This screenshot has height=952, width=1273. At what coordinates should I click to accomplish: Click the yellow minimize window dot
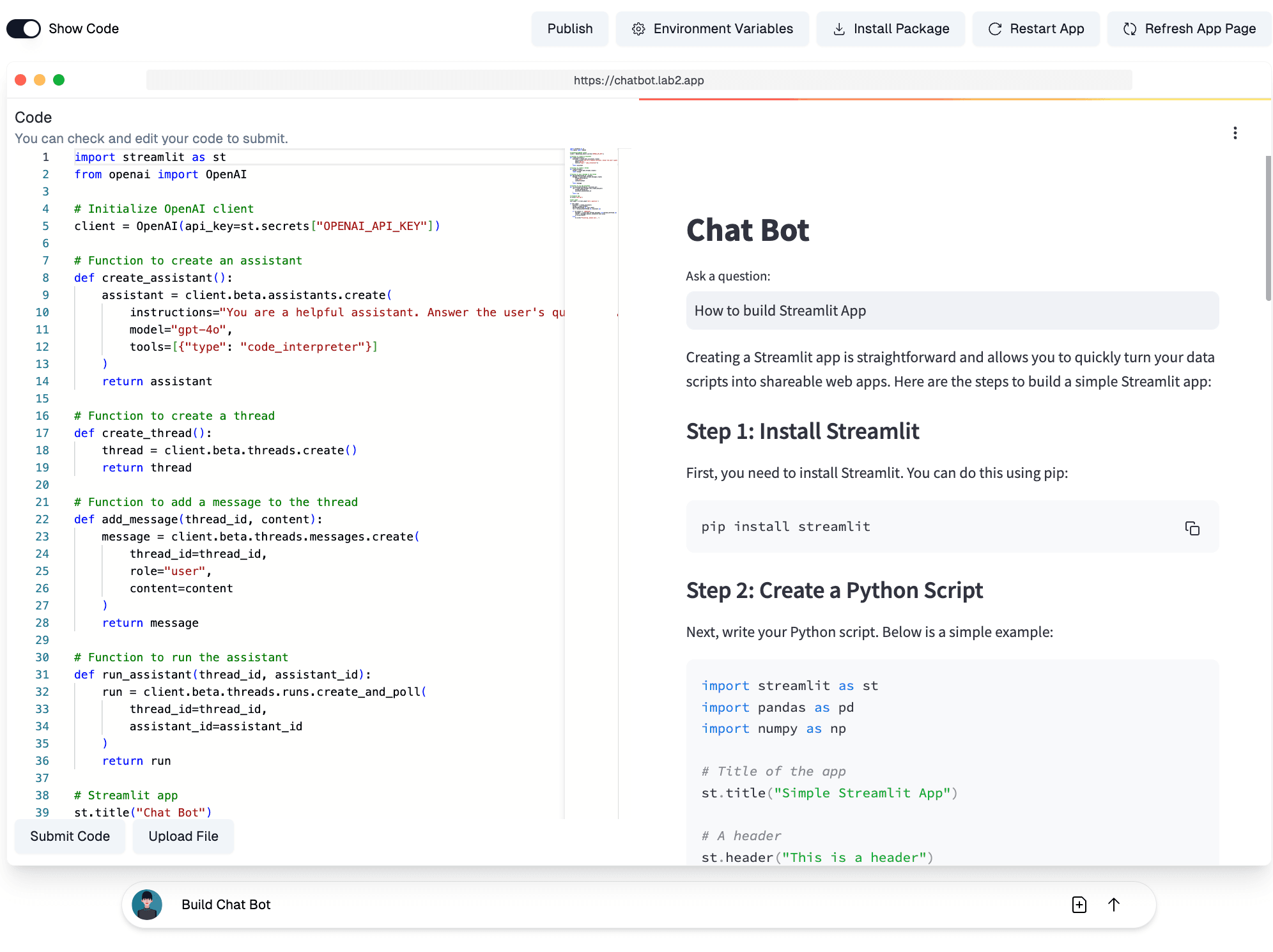coord(40,80)
